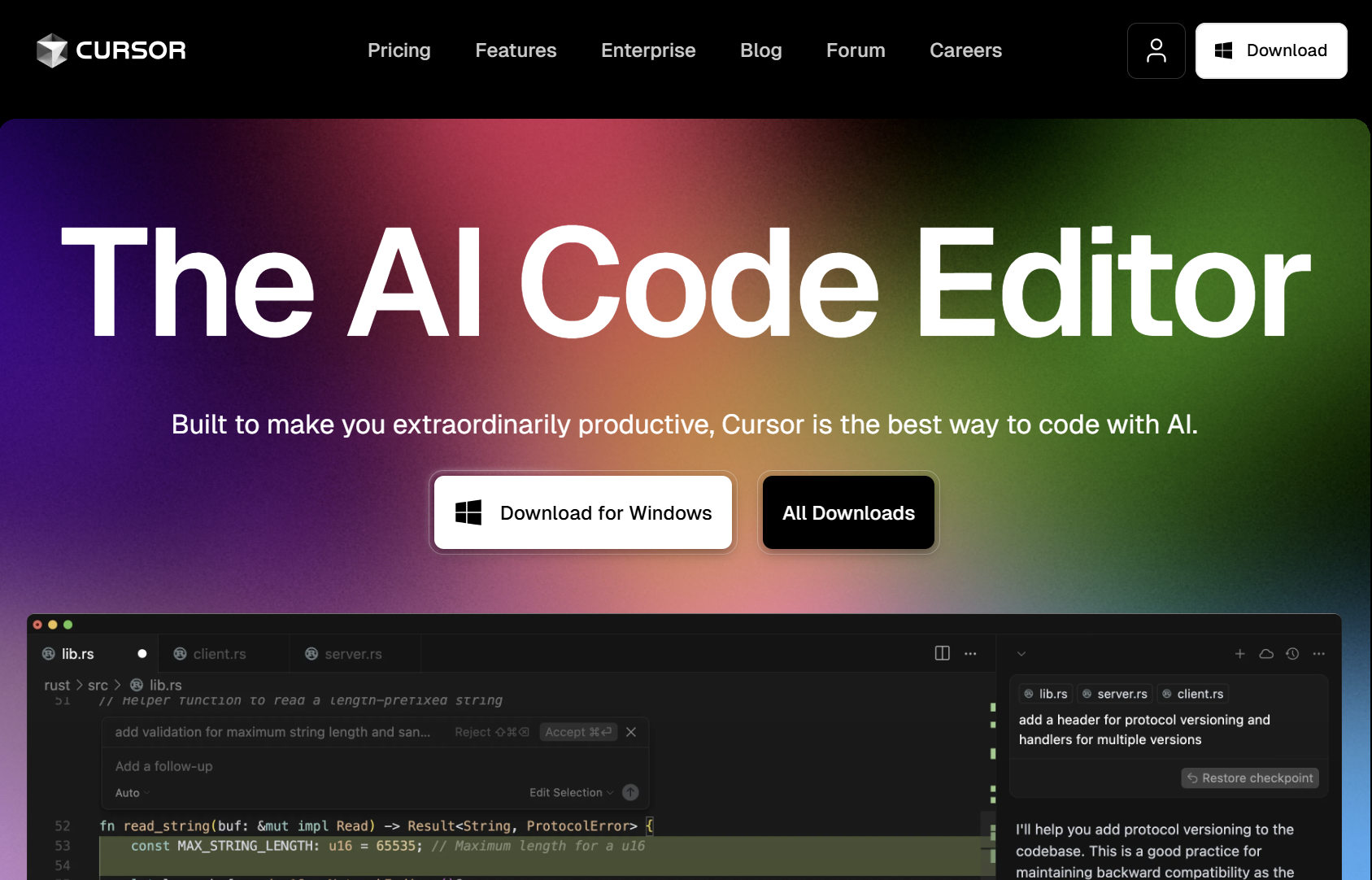This screenshot has height=880, width=1372.
Task: Click the yellow minimize window dot
Action: 53,625
